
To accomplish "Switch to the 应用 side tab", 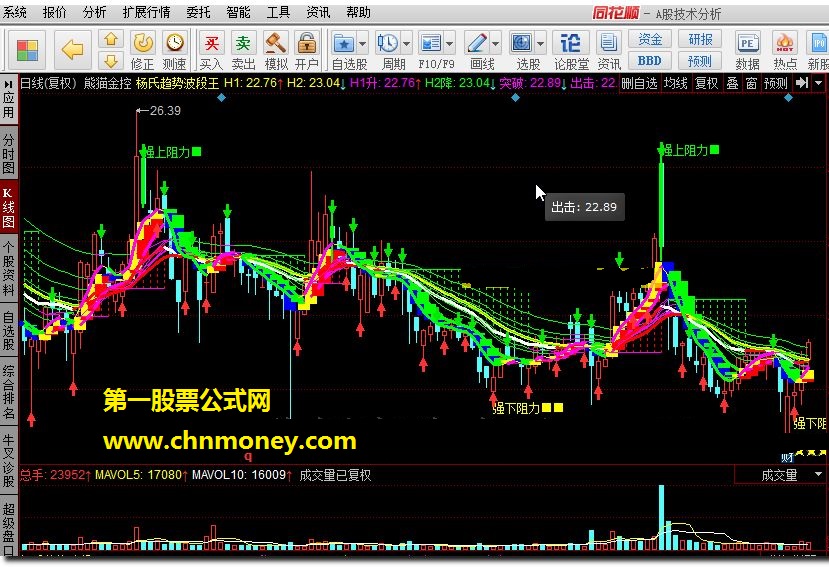I will (8, 98).
